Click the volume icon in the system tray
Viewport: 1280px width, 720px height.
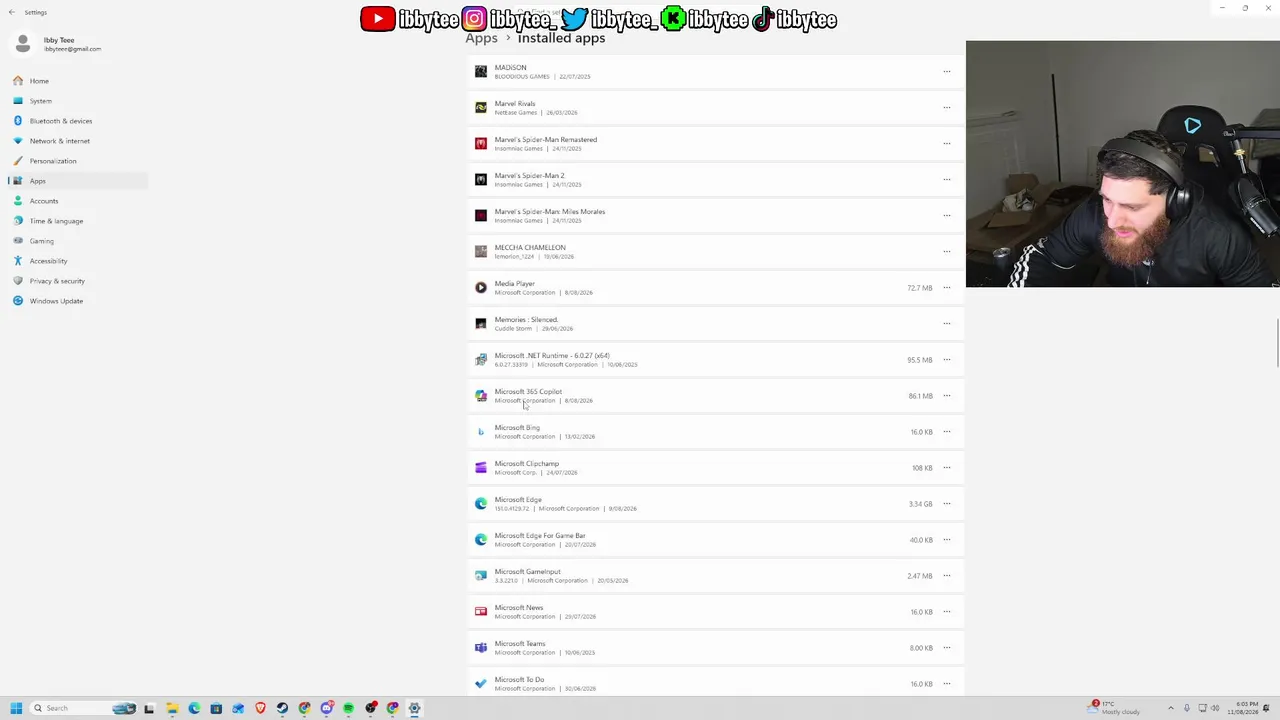click(1217, 708)
